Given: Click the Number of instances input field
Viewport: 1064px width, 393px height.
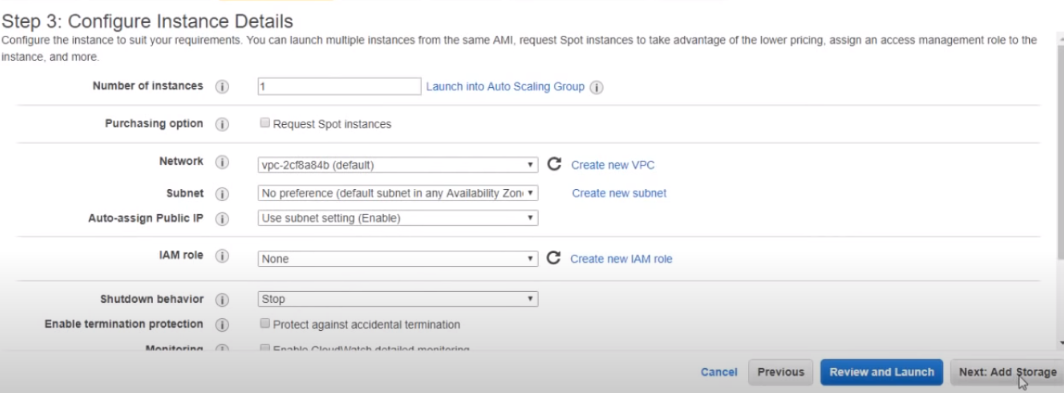Looking at the screenshot, I should pos(339,86).
